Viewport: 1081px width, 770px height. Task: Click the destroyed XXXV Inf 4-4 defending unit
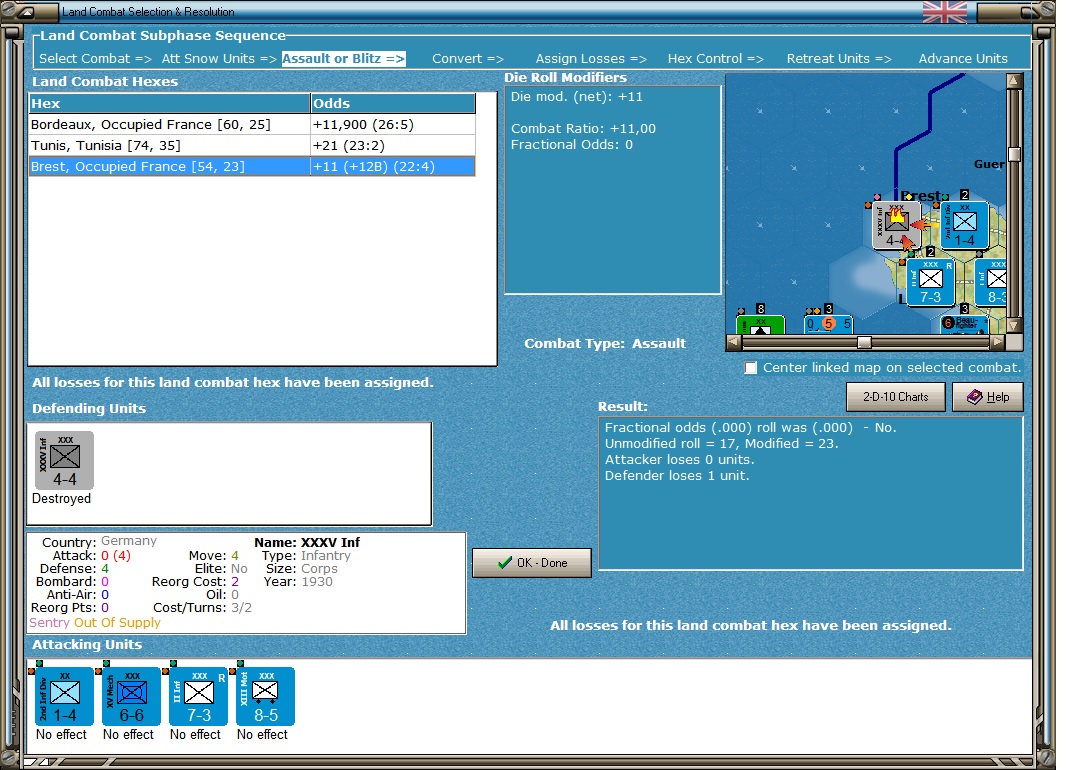[x=64, y=460]
